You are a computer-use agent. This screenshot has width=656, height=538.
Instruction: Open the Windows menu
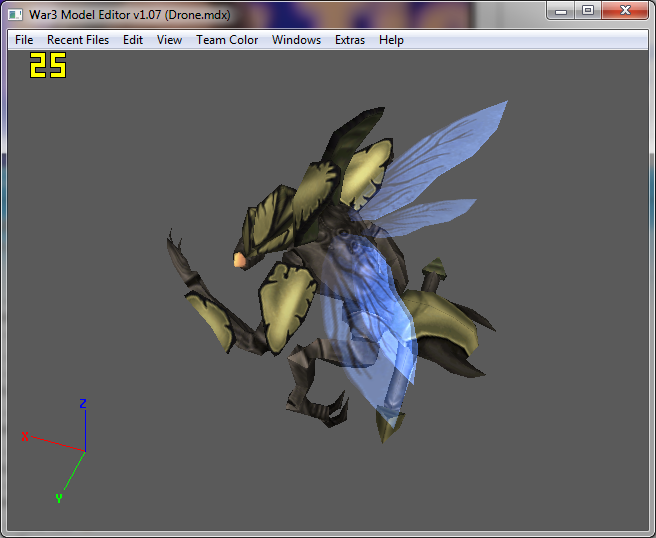click(x=296, y=40)
